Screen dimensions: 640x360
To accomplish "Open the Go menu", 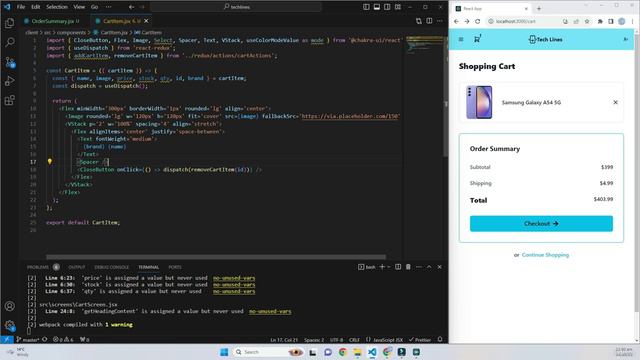I will click(x=94, y=7).
